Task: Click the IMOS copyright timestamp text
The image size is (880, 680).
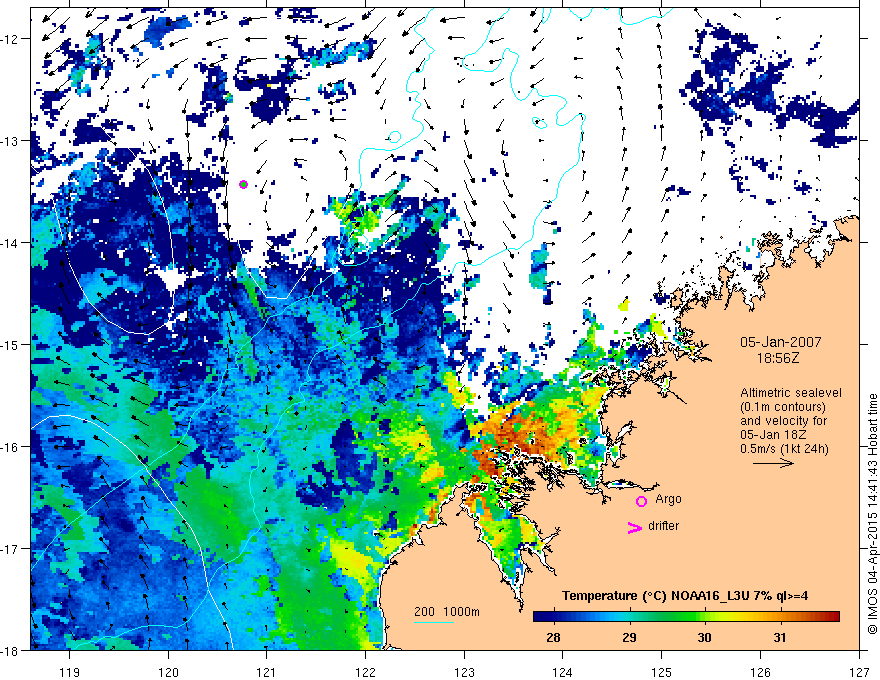Action: coord(873,514)
